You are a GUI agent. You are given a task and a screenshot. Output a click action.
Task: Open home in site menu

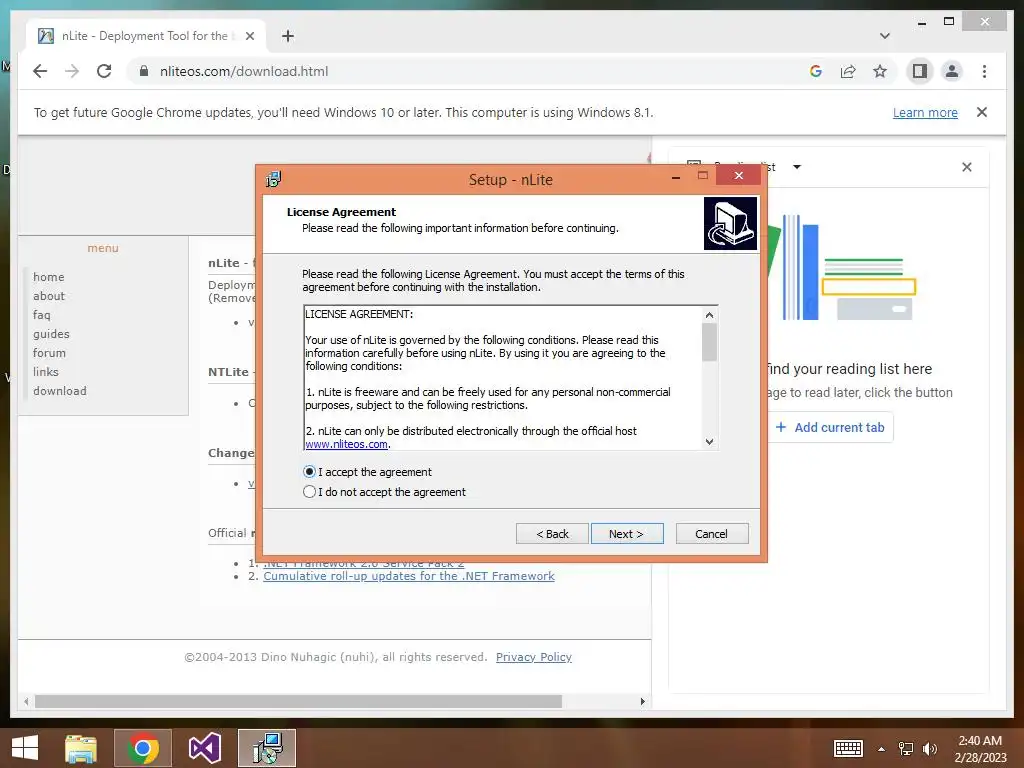(49, 277)
